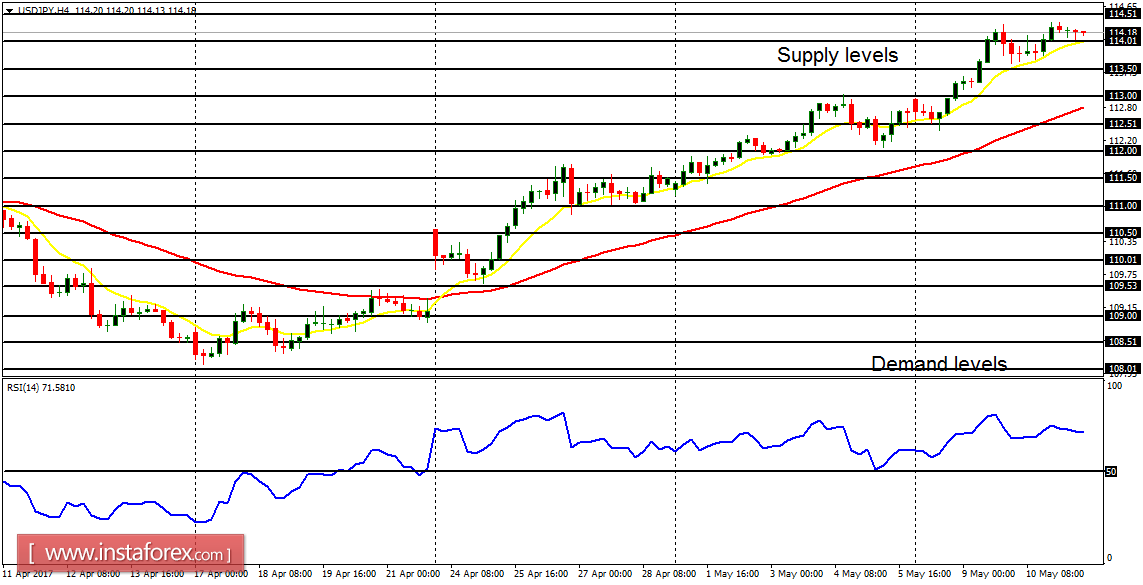Click the 109.00 price level label
The image size is (1143, 585).
click(x=1123, y=316)
